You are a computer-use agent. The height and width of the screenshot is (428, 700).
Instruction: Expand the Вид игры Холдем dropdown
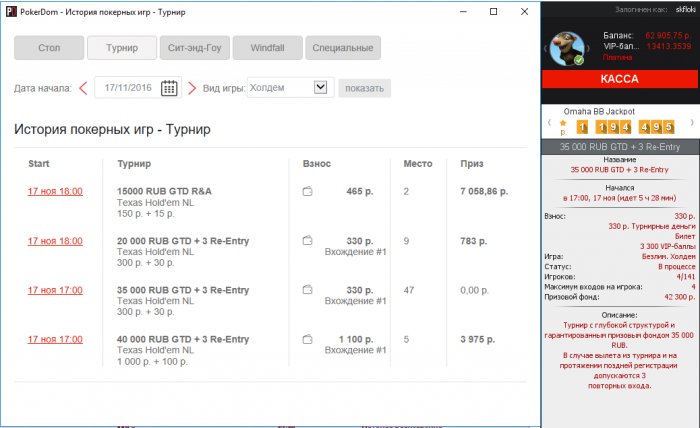point(320,88)
